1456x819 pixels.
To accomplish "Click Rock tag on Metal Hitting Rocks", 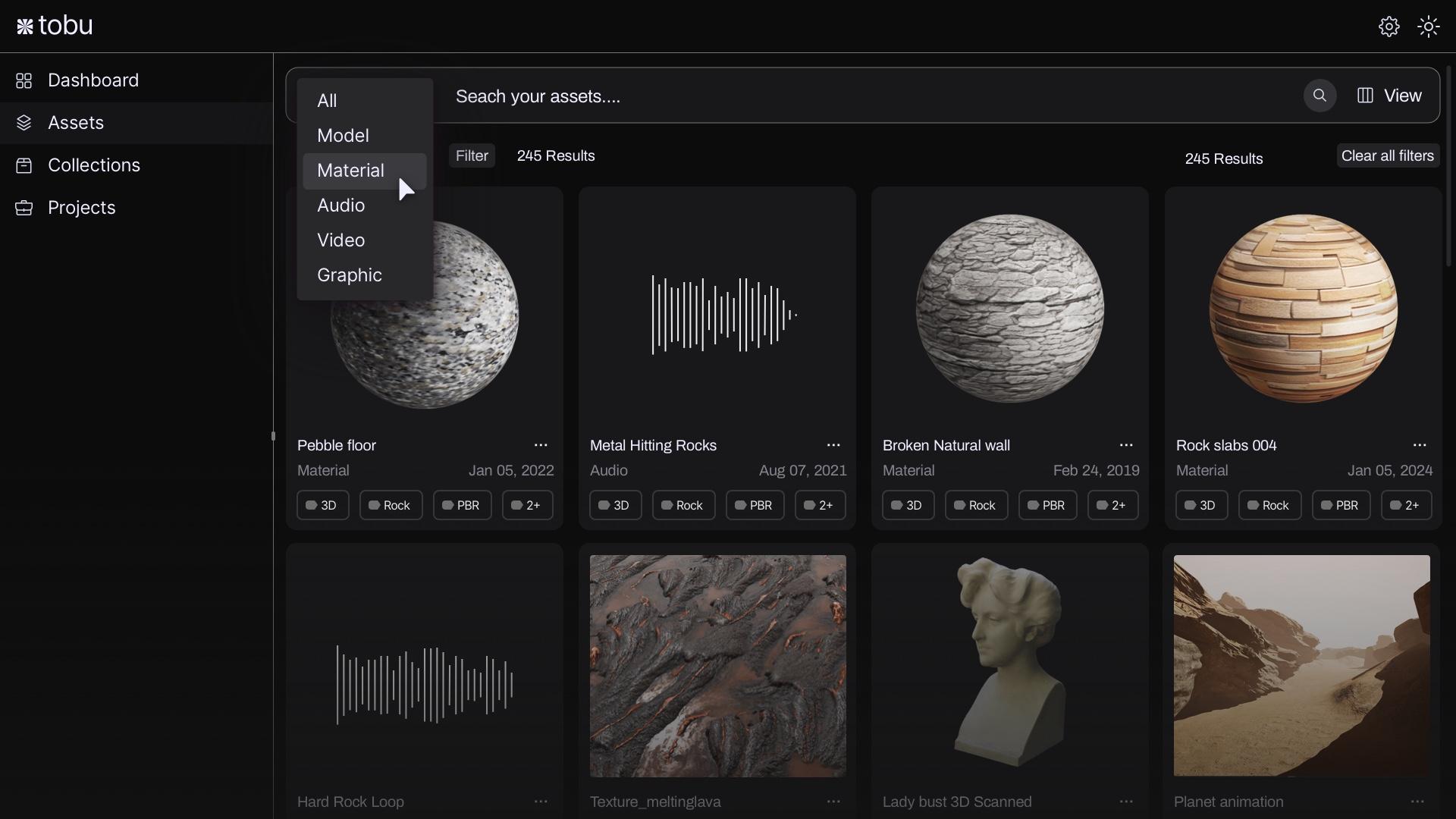I will [x=683, y=505].
